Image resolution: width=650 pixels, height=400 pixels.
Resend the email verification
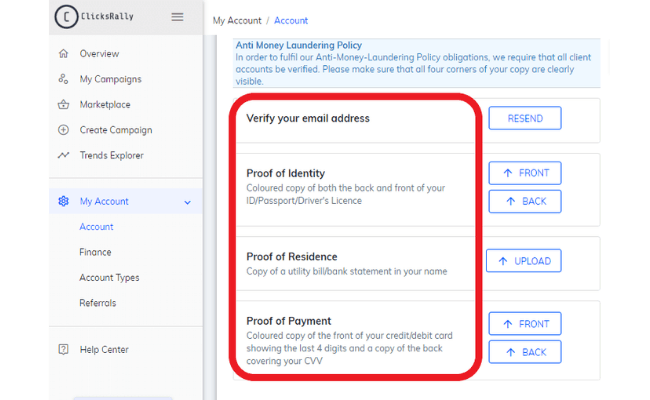click(525, 119)
